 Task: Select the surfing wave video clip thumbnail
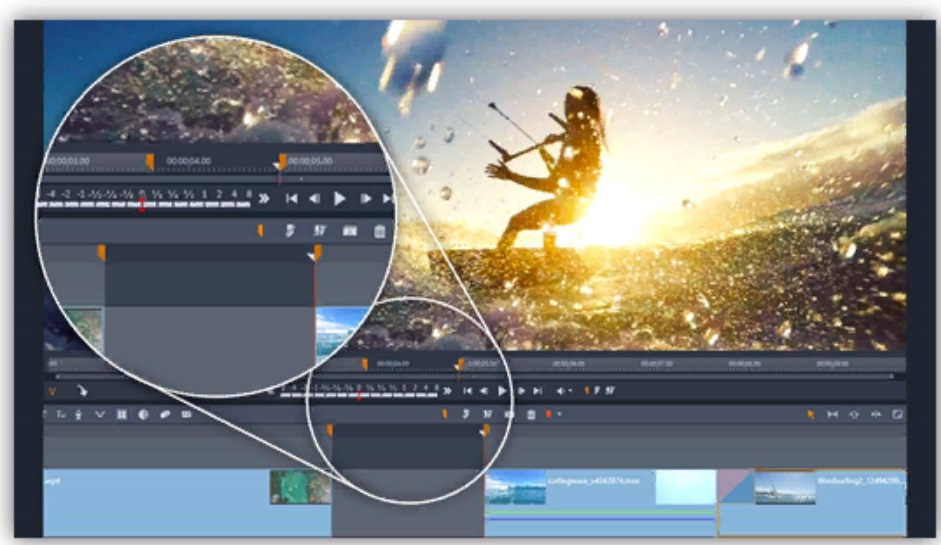pyautogui.click(x=516, y=487)
